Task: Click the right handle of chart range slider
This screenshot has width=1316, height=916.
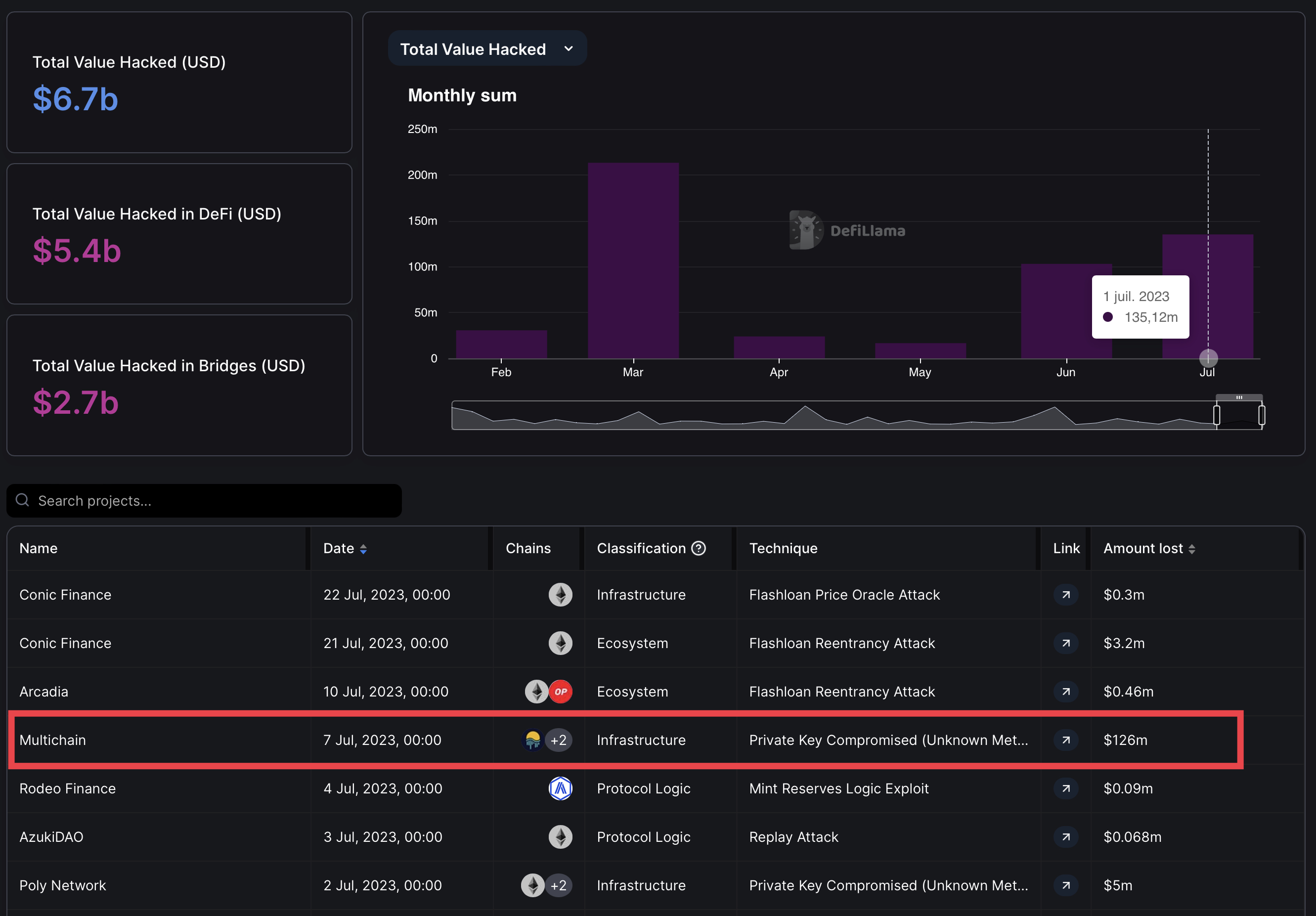Action: (x=1262, y=415)
